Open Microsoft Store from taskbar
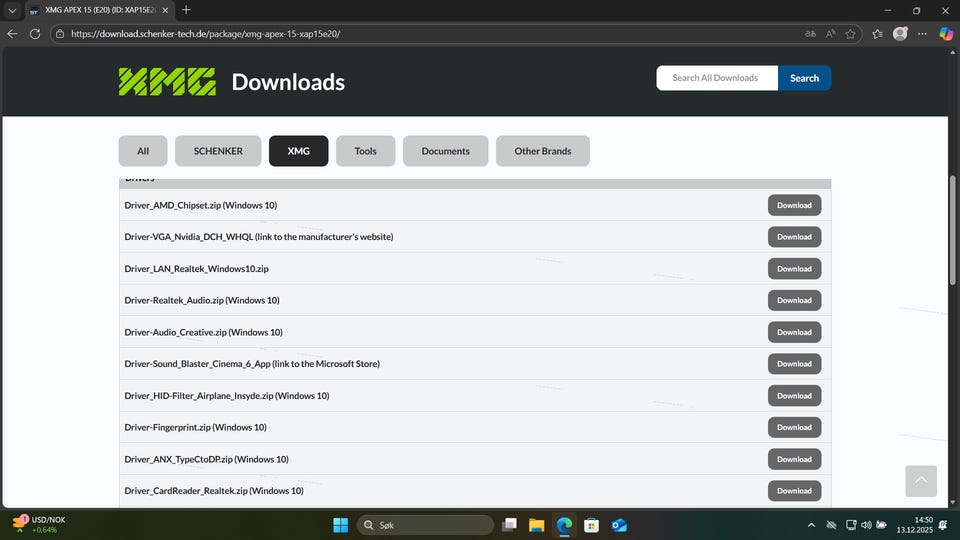Screen dimensions: 960x540 click(x=591, y=525)
